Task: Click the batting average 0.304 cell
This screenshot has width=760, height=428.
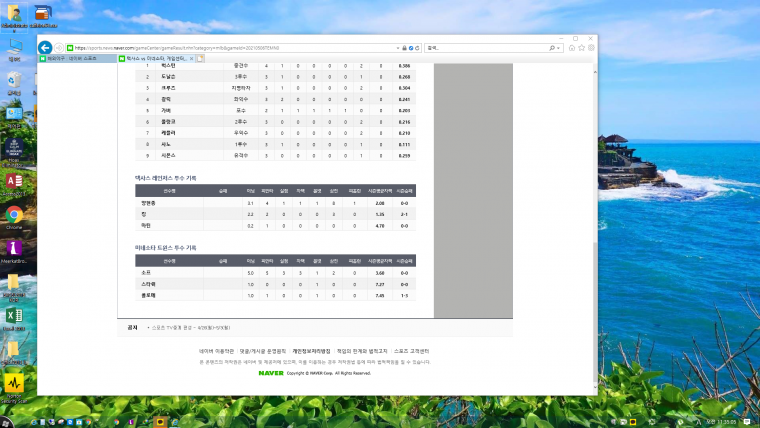Action: [404, 88]
